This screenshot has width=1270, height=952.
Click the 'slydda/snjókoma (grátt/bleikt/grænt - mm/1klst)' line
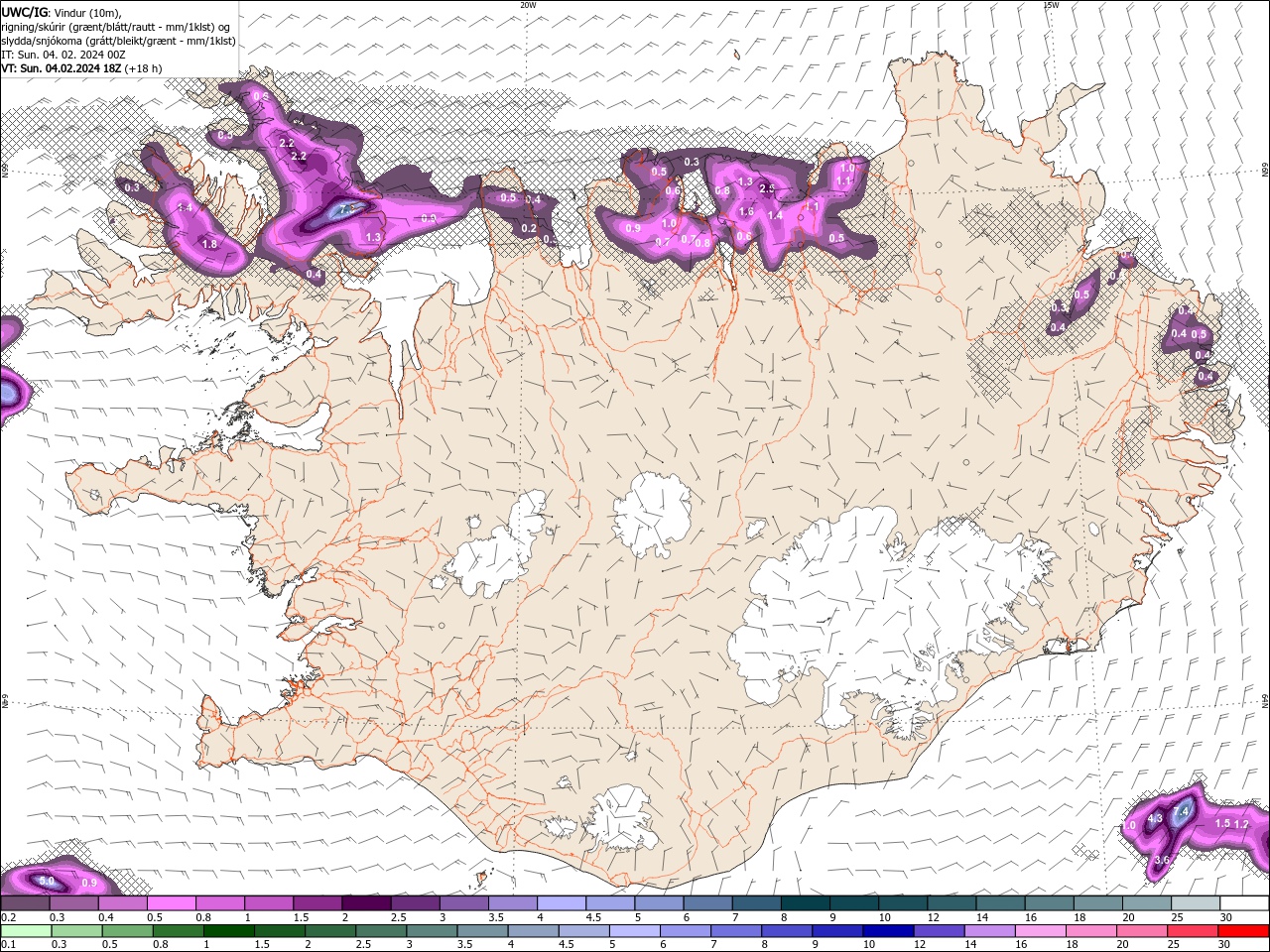(x=118, y=41)
